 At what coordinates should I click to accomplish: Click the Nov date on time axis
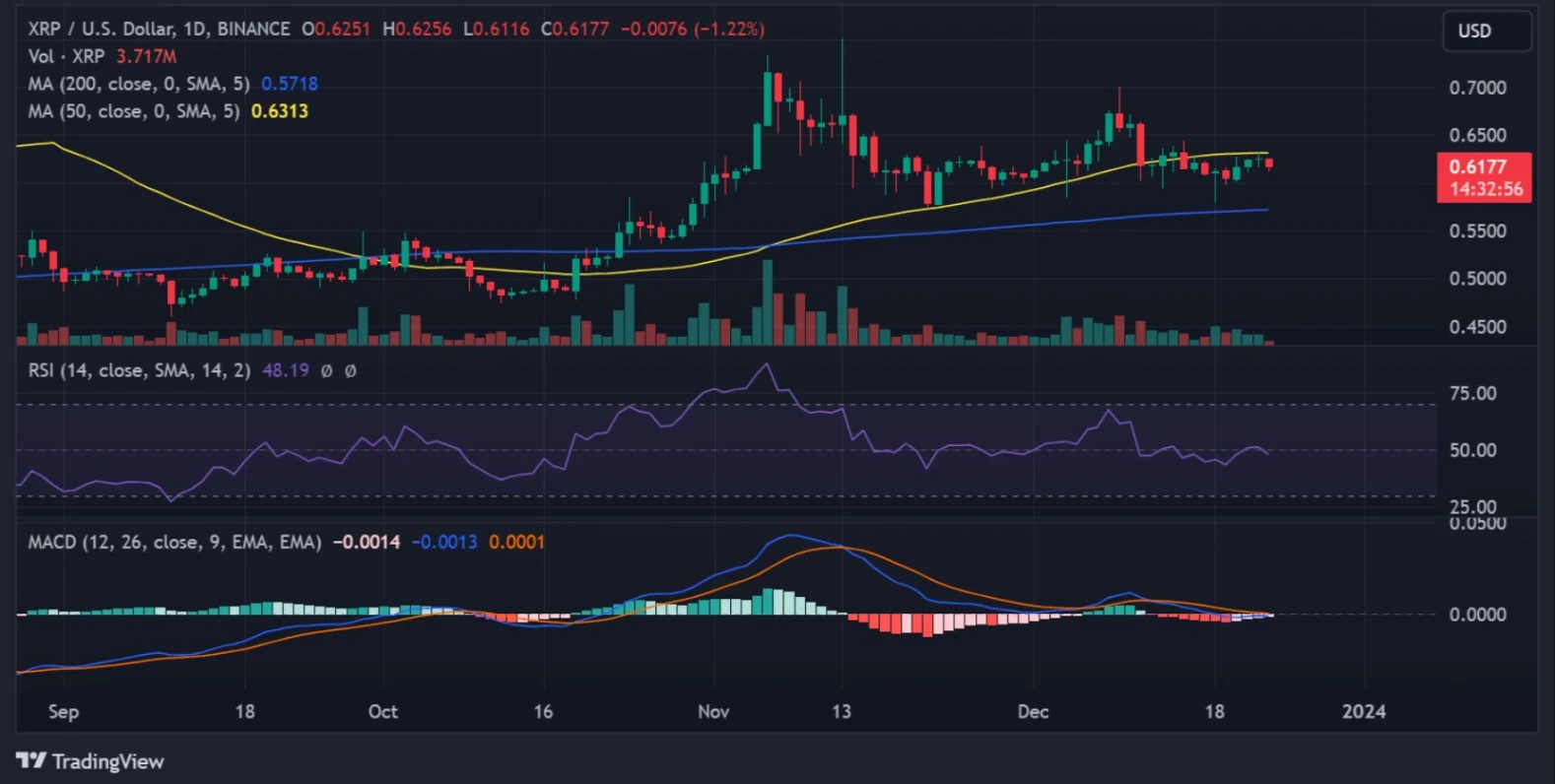click(713, 711)
